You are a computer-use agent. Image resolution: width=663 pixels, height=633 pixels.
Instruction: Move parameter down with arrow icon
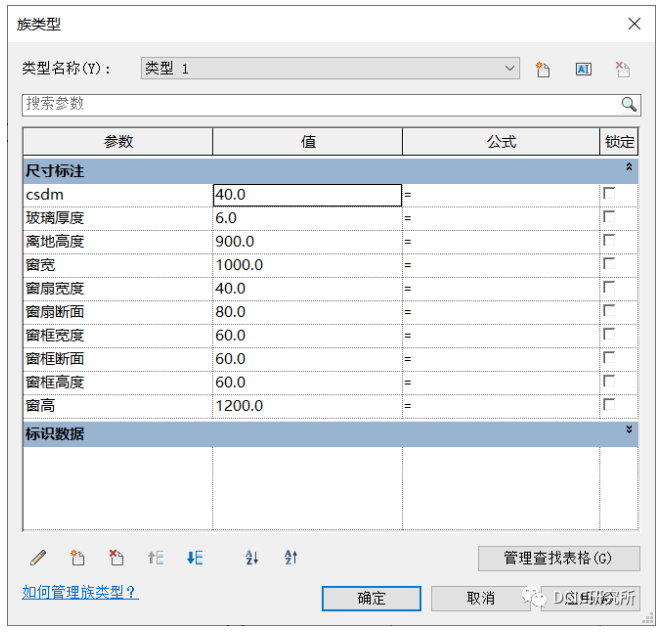(195, 557)
